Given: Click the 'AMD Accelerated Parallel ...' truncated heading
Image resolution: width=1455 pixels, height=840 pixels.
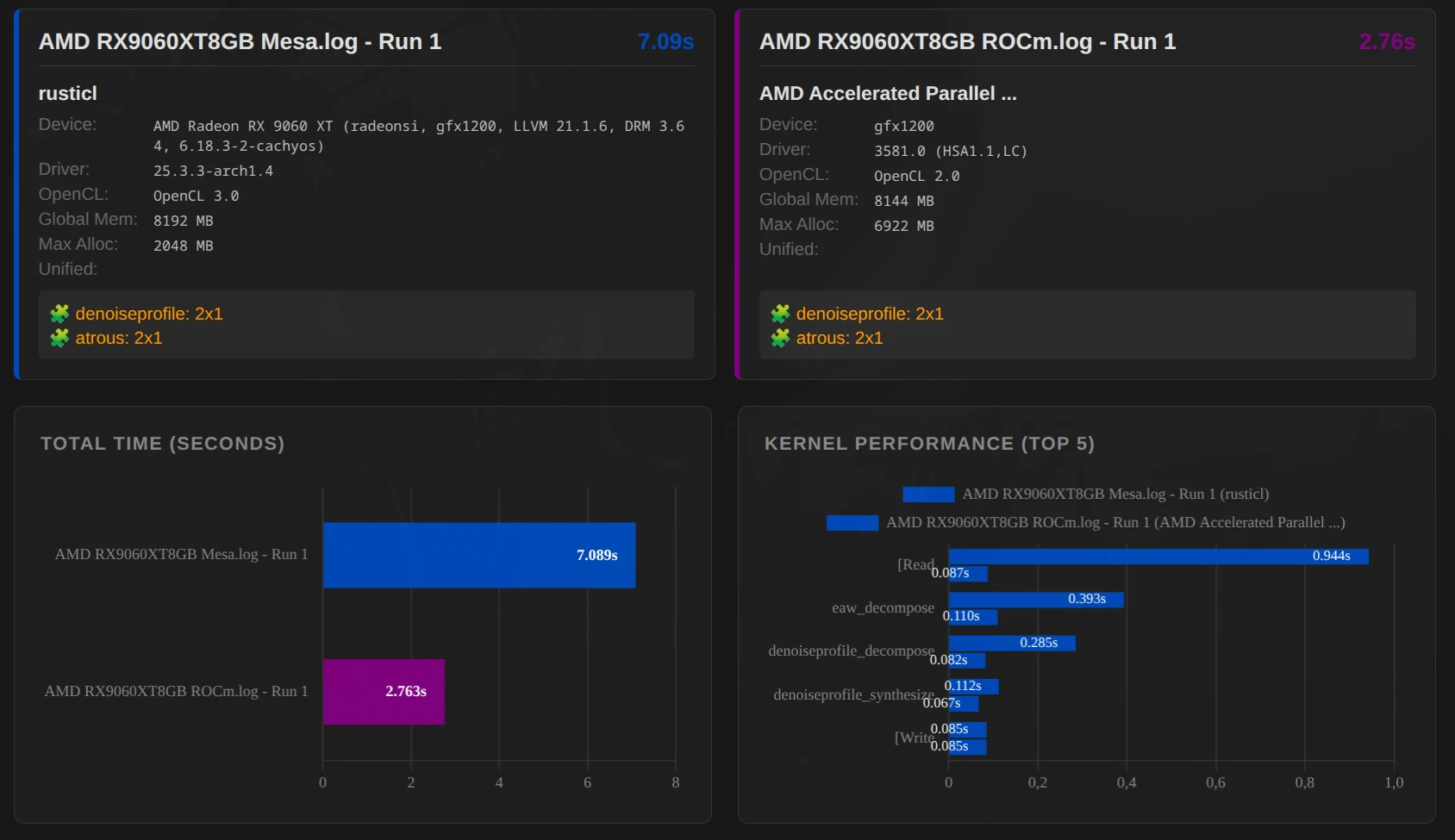Looking at the screenshot, I should 887,93.
